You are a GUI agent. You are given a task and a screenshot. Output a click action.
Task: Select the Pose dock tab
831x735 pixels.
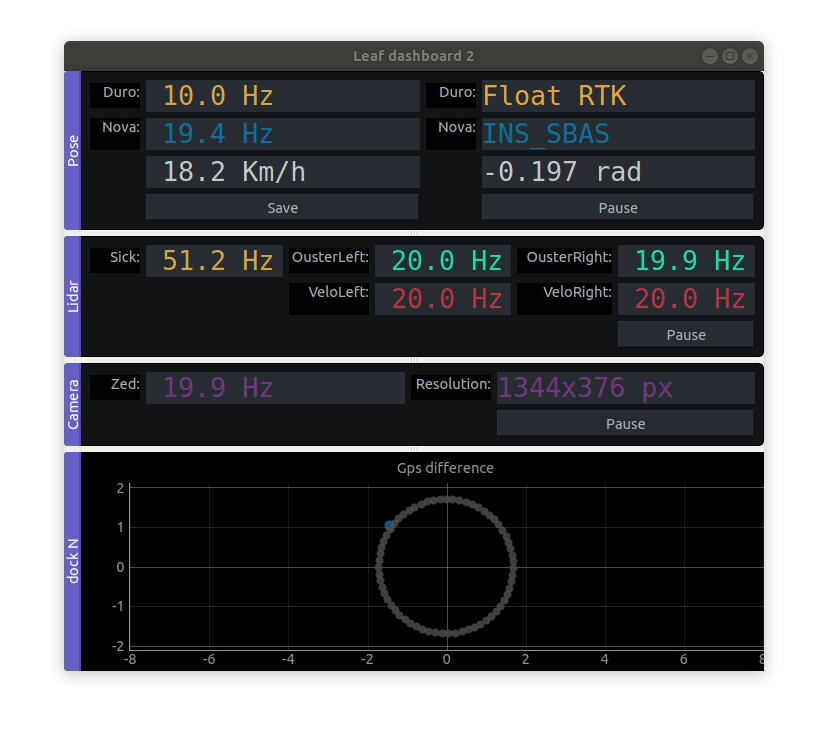[x=73, y=150]
